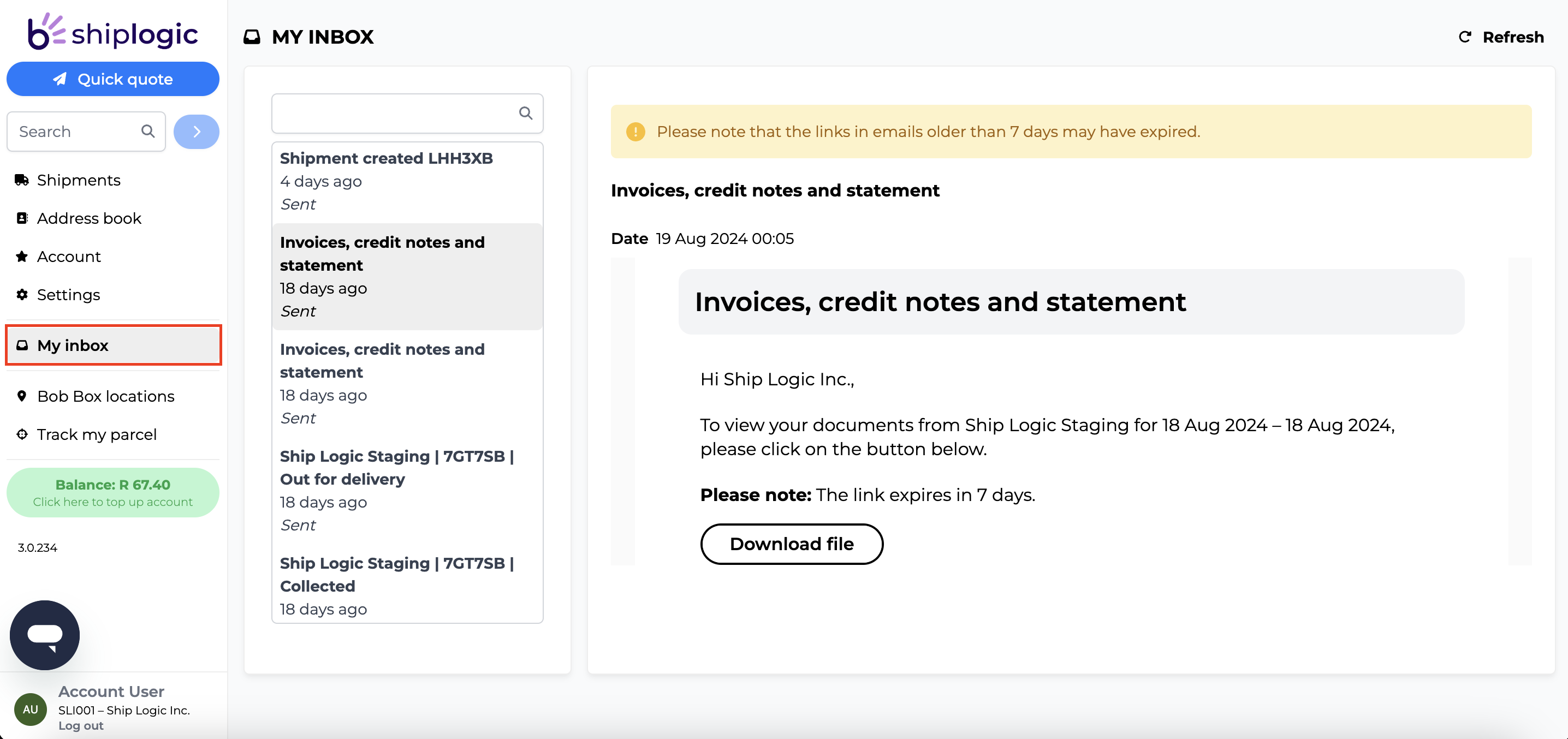Click the Shipments truck icon
The image size is (1568, 739).
tap(22, 180)
